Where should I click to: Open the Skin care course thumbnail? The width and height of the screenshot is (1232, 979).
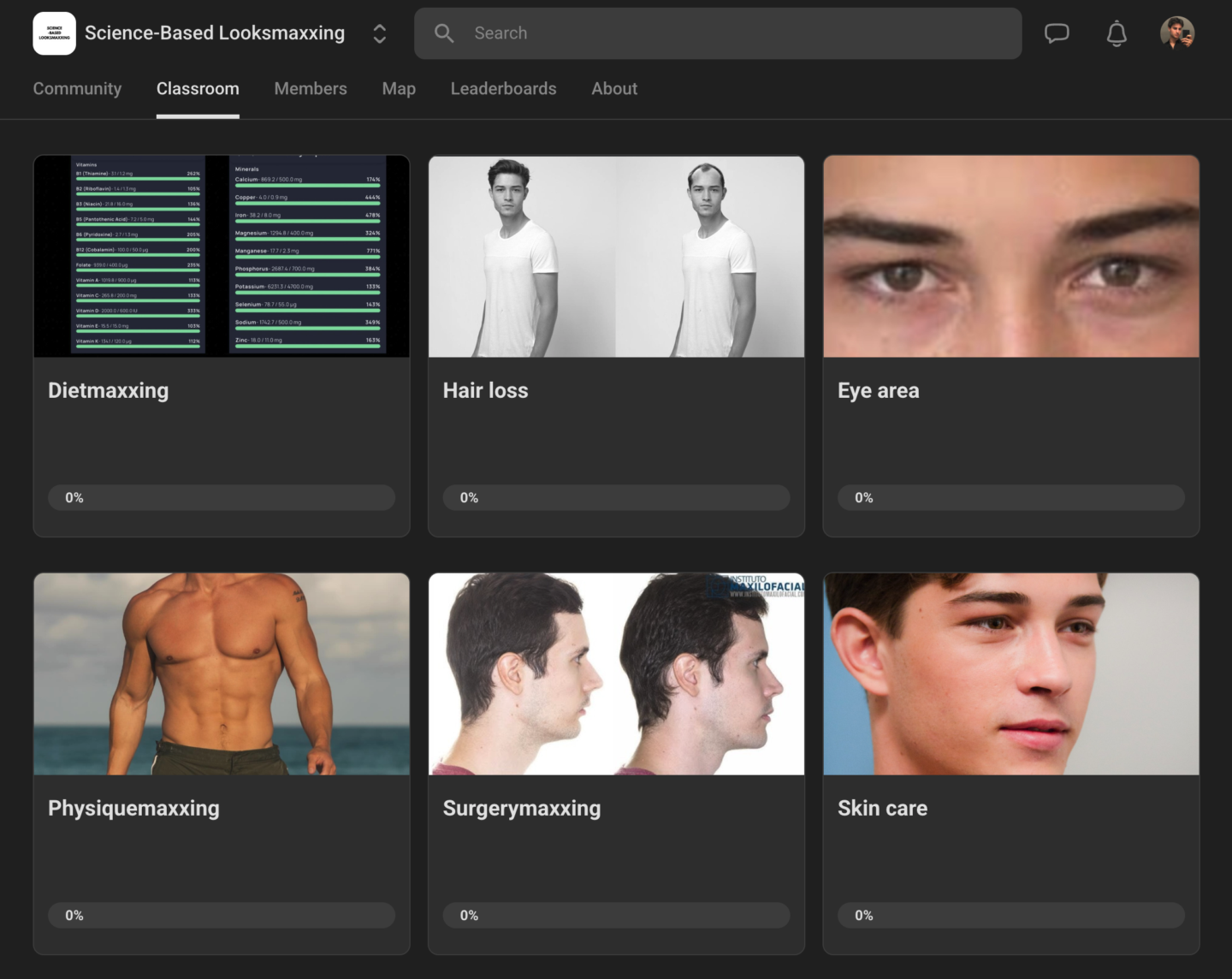(1011, 674)
